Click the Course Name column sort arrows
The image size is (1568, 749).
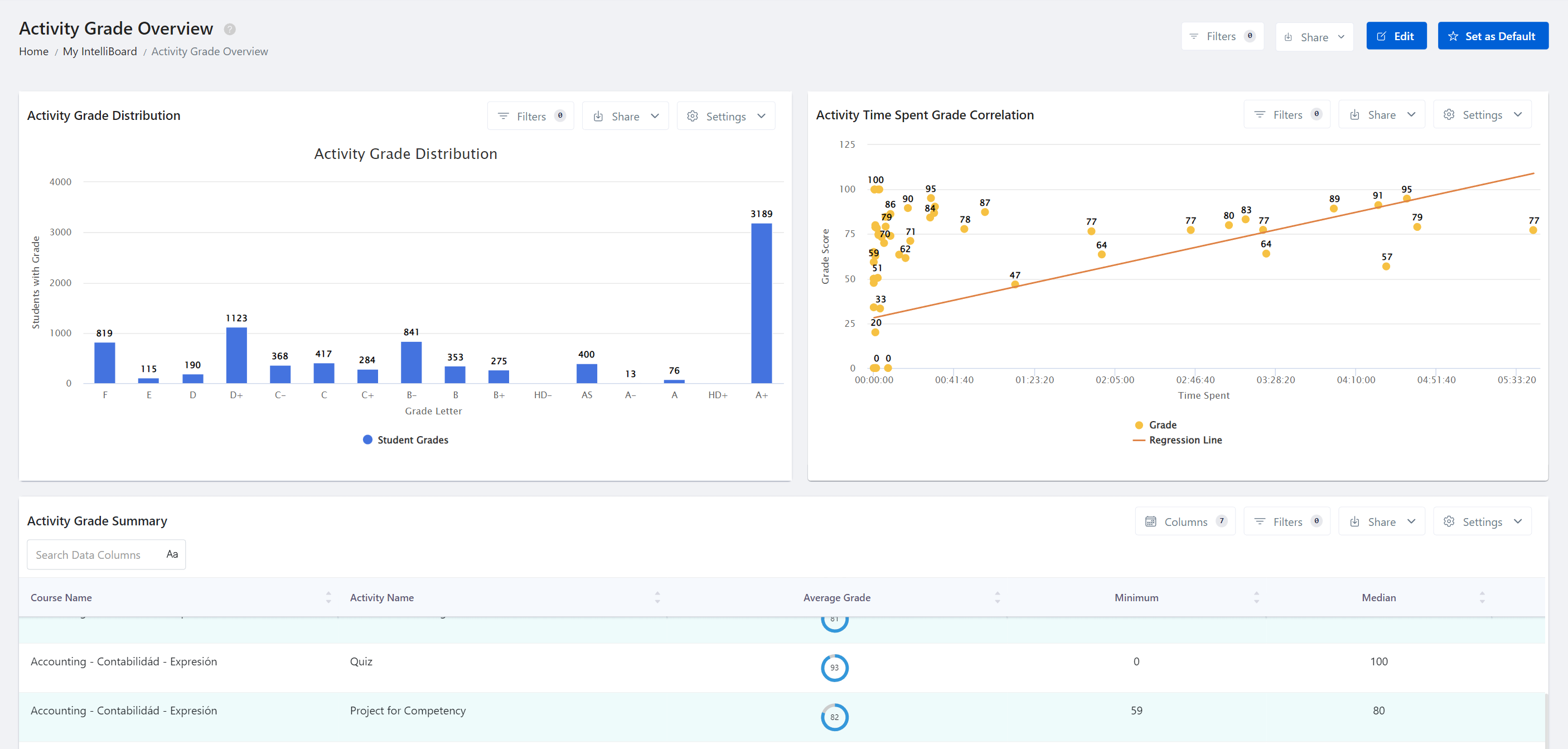pos(328,597)
